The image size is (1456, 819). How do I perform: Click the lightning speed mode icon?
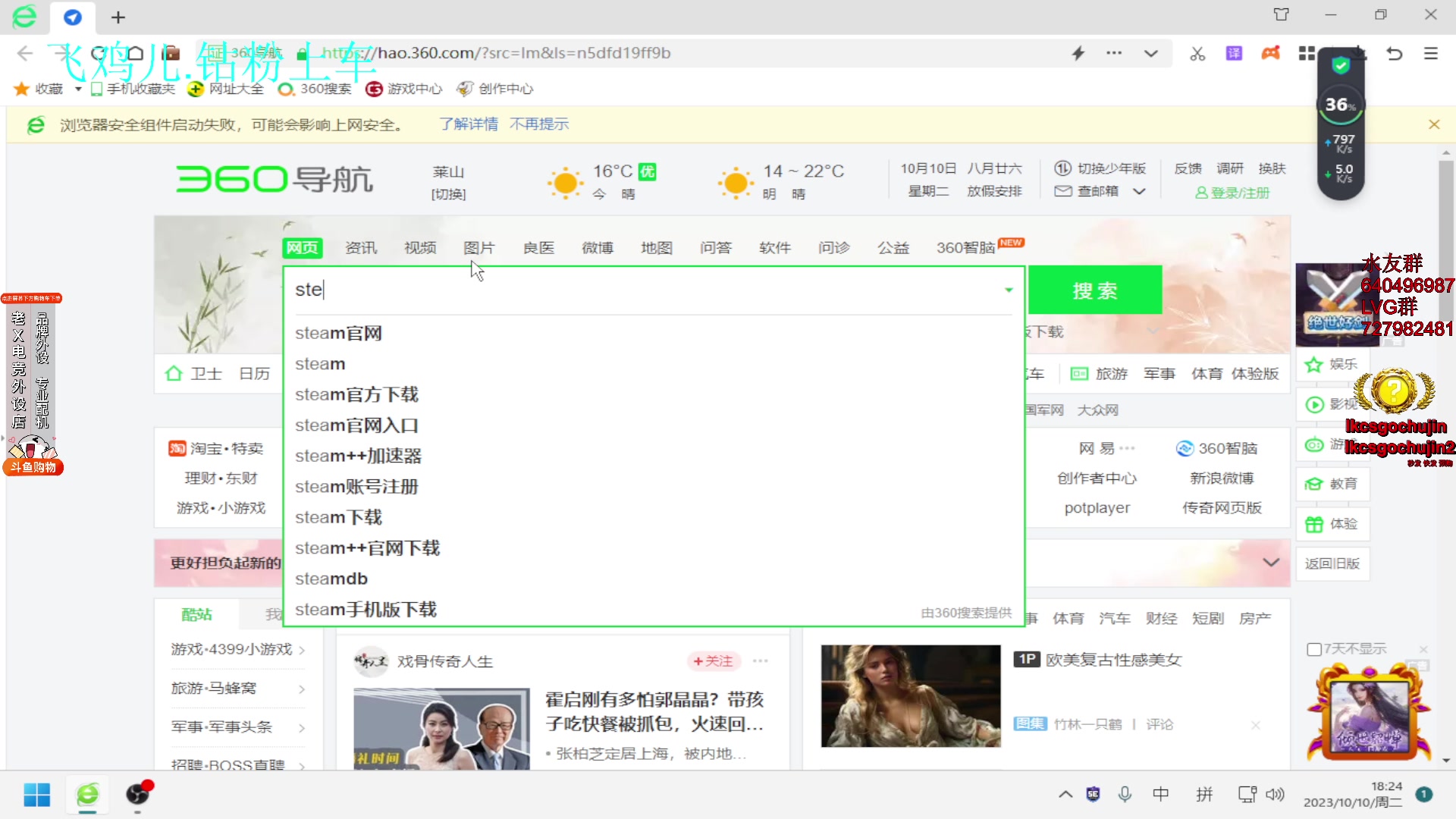(1078, 53)
